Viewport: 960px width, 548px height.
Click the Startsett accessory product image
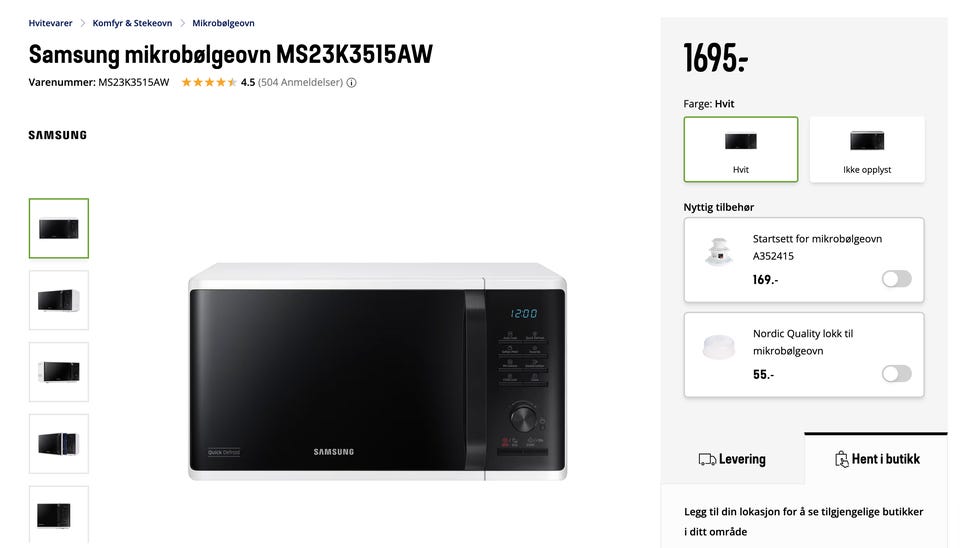click(x=719, y=252)
